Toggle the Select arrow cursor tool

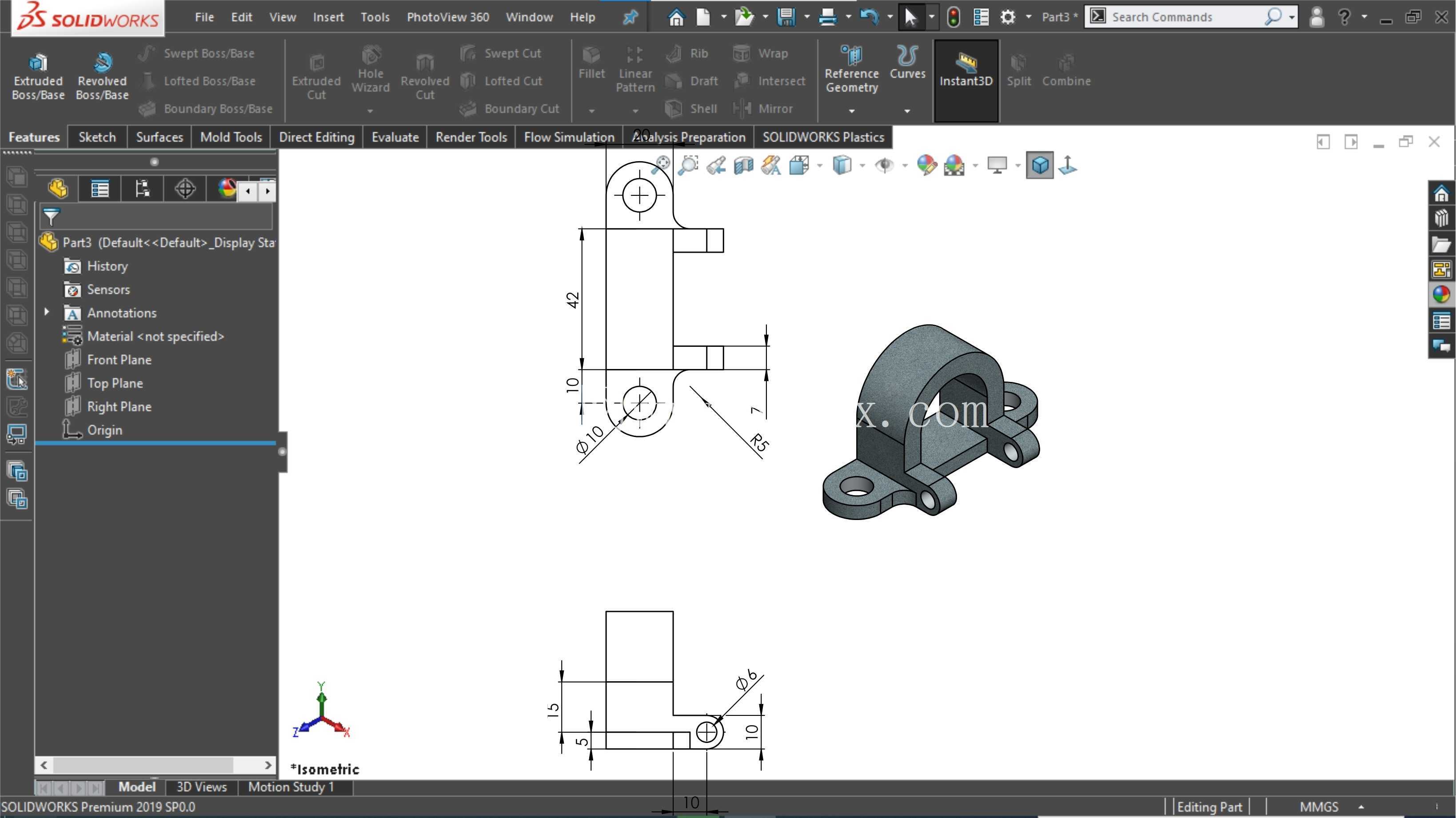(910, 17)
